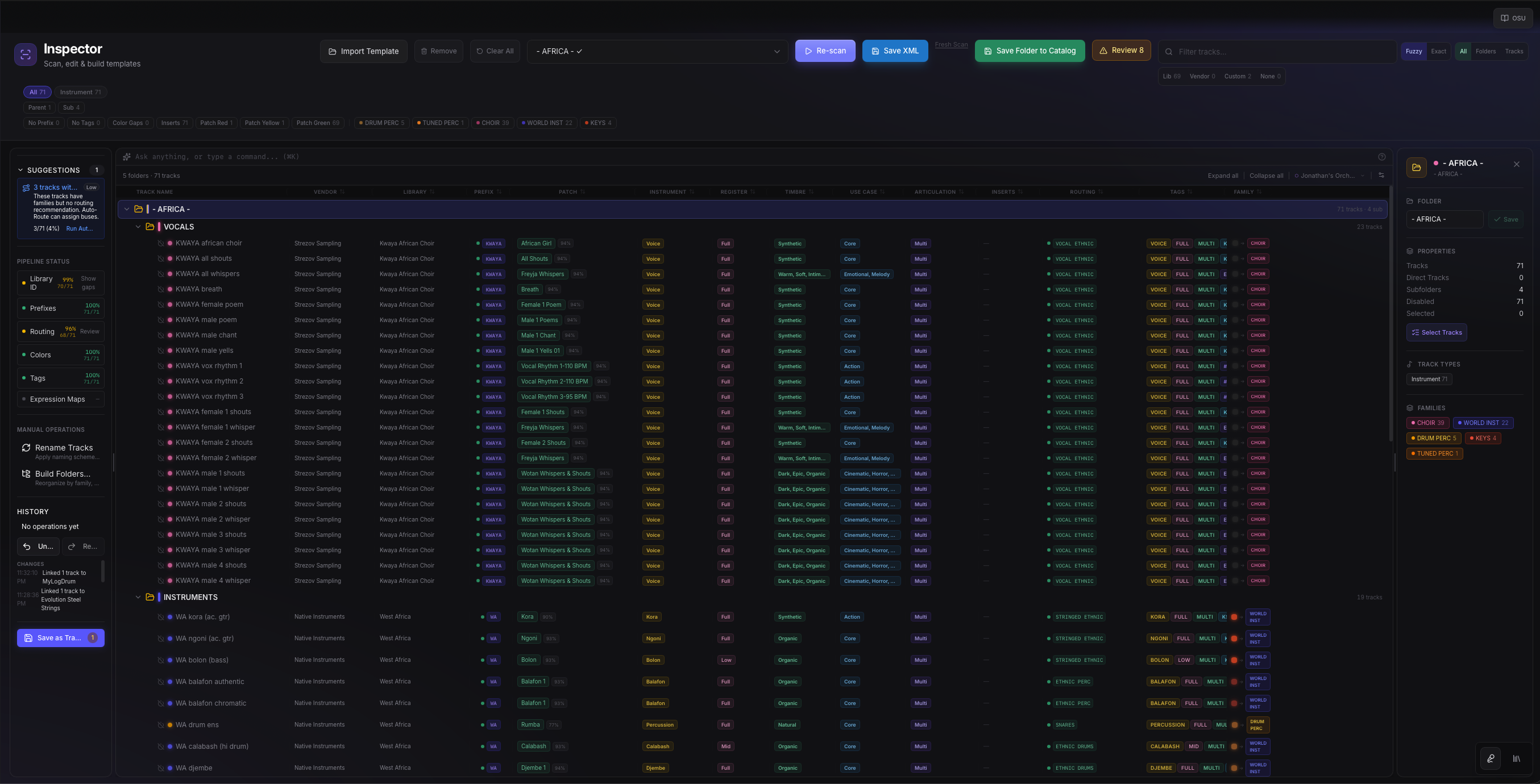Click the Rename Tracks refresh icon
The height and width of the screenshot is (784, 1540).
(x=26, y=448)
